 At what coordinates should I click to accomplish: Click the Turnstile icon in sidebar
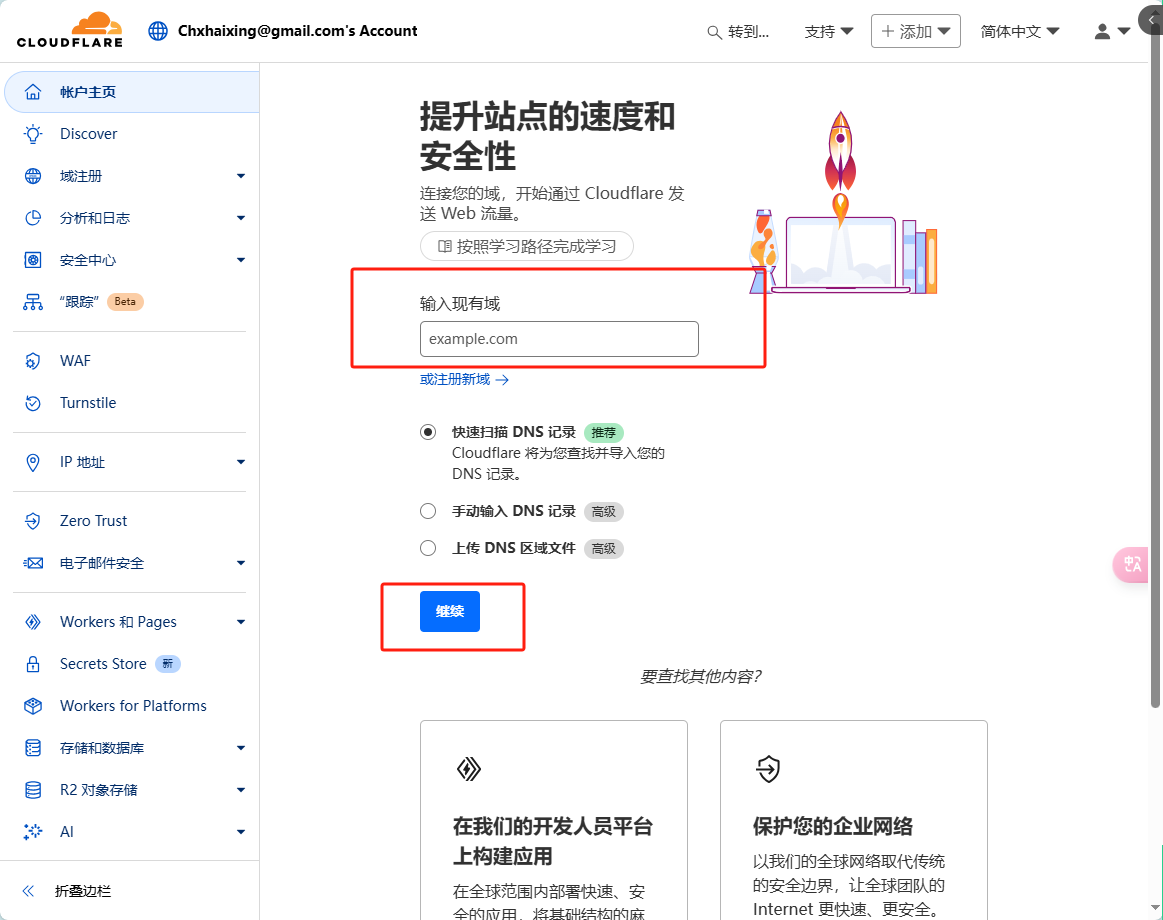pyautogui.click(x=33, y=403)
